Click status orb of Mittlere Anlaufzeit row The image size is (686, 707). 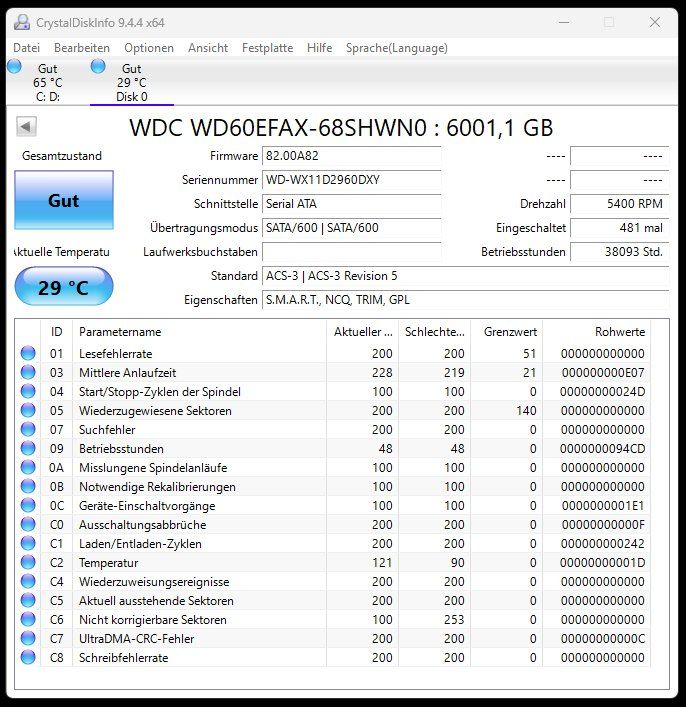tap(28, 372)
